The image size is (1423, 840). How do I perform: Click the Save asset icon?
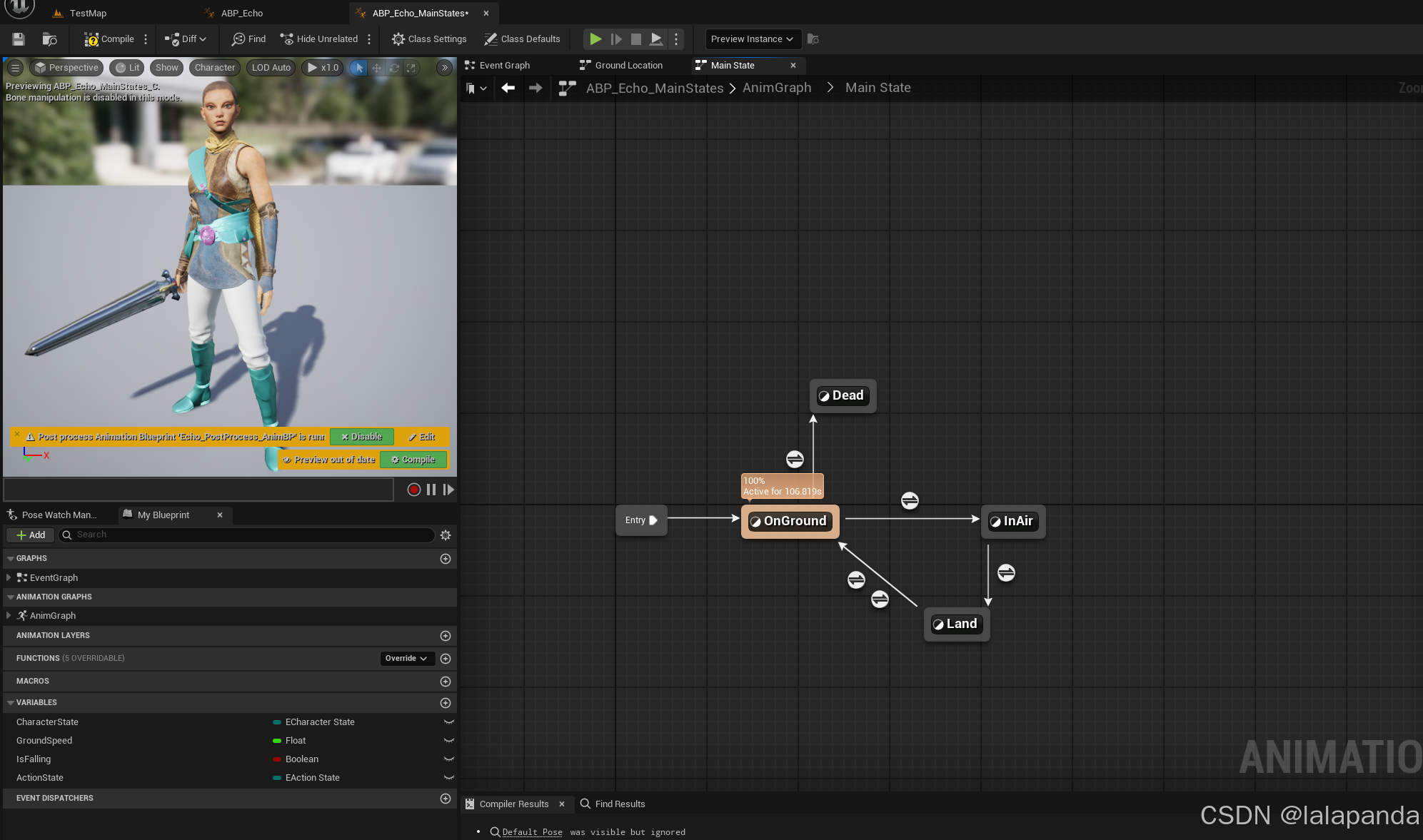click(19, 39)
